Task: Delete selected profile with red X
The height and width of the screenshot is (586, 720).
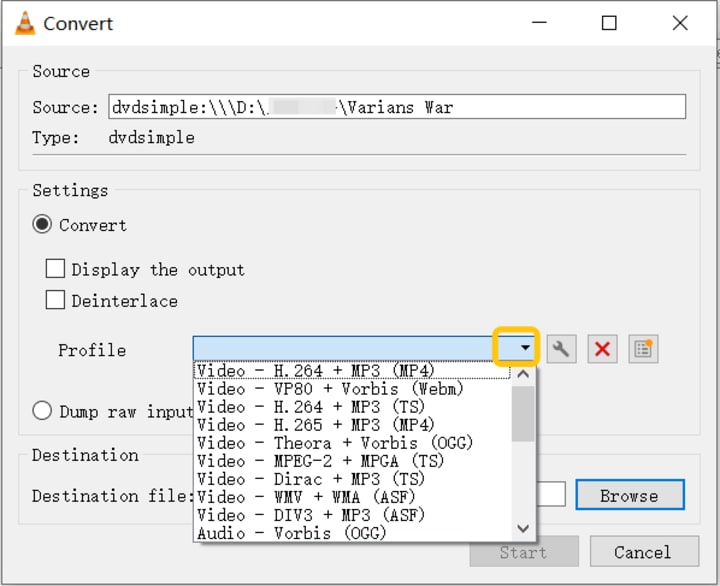Action: point(602,349)
